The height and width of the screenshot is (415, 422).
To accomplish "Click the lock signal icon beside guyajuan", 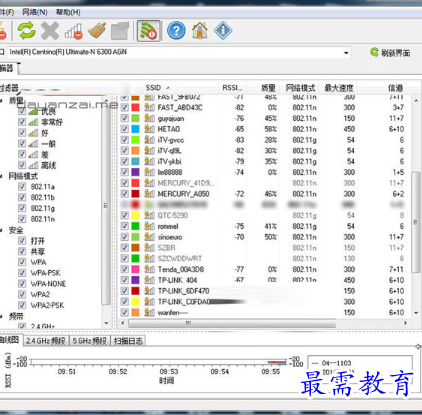I will (149, 118).
